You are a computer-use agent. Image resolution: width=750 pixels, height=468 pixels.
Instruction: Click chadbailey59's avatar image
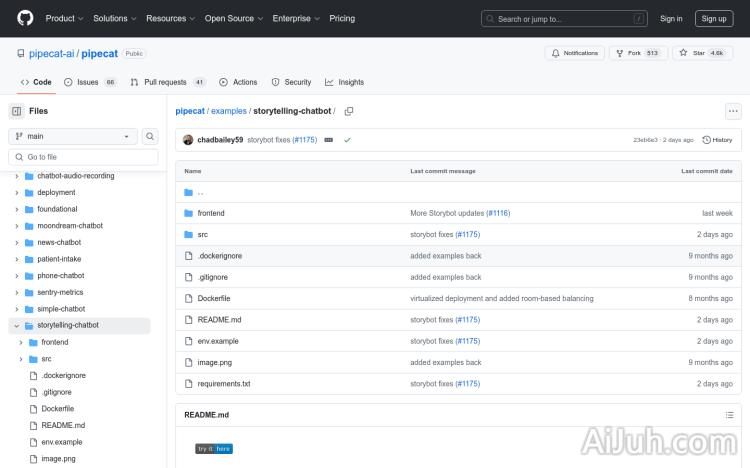pyautogui.click(x=188, y=140)
